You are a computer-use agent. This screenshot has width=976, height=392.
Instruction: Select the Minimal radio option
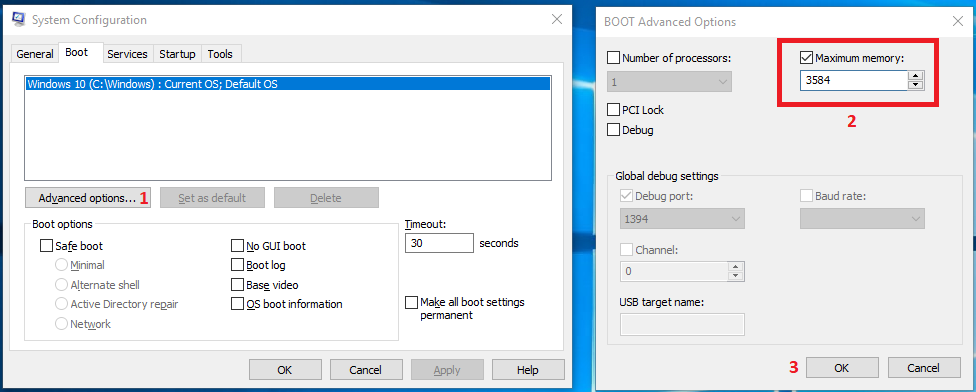[61, 265]
